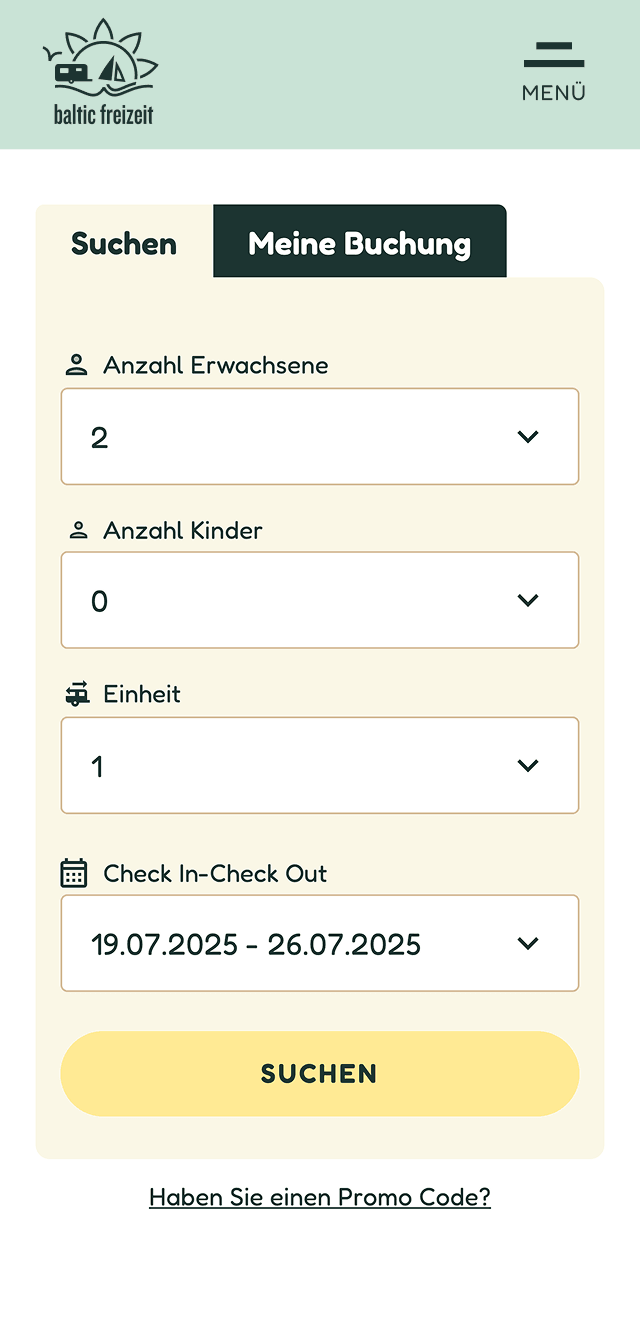Screen dimensions: 640x1338
Task: Click the adult person icon
Action: coord(76,365)
